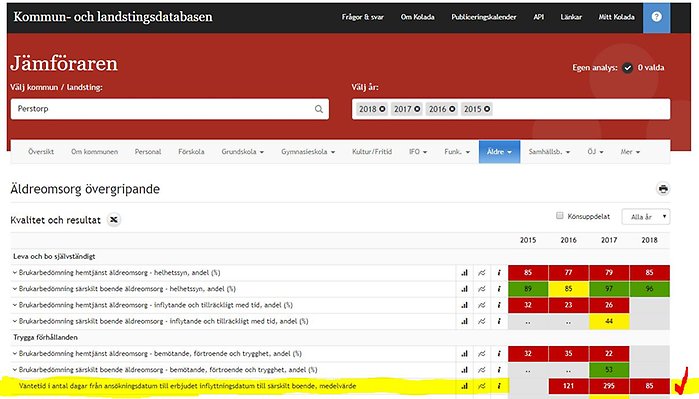Show info for hemtjänst inflytande row
This screenshot has width=699, height=399.
[499, 305]
